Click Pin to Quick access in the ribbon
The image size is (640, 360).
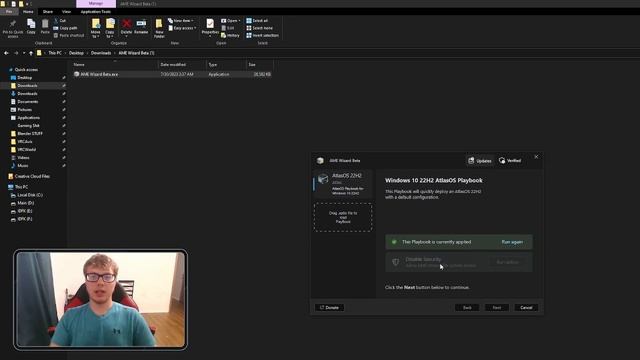[13, 29]
